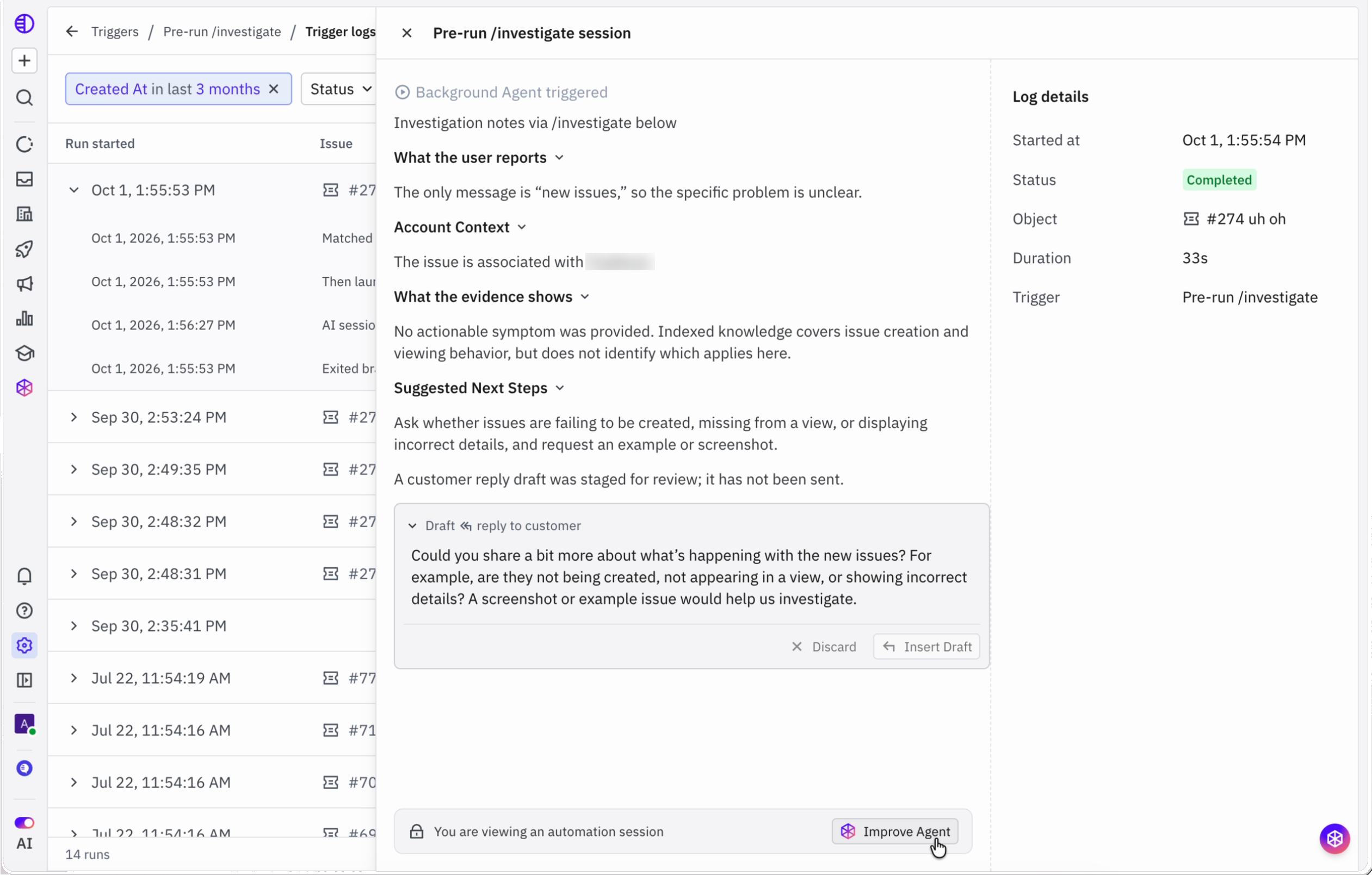Open the building accounts icon in sidebar

24,214
